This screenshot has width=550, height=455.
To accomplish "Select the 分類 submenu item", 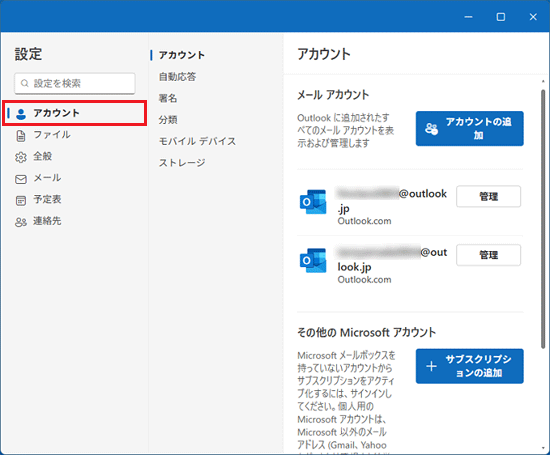I will [x=168, y=120].
